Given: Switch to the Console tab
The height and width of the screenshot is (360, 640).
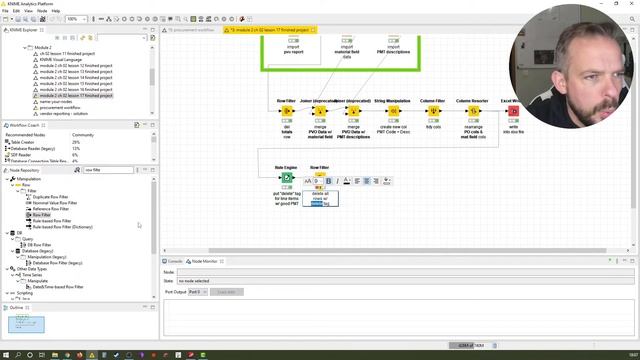Looking at the screenshot, I should [173, 261].
